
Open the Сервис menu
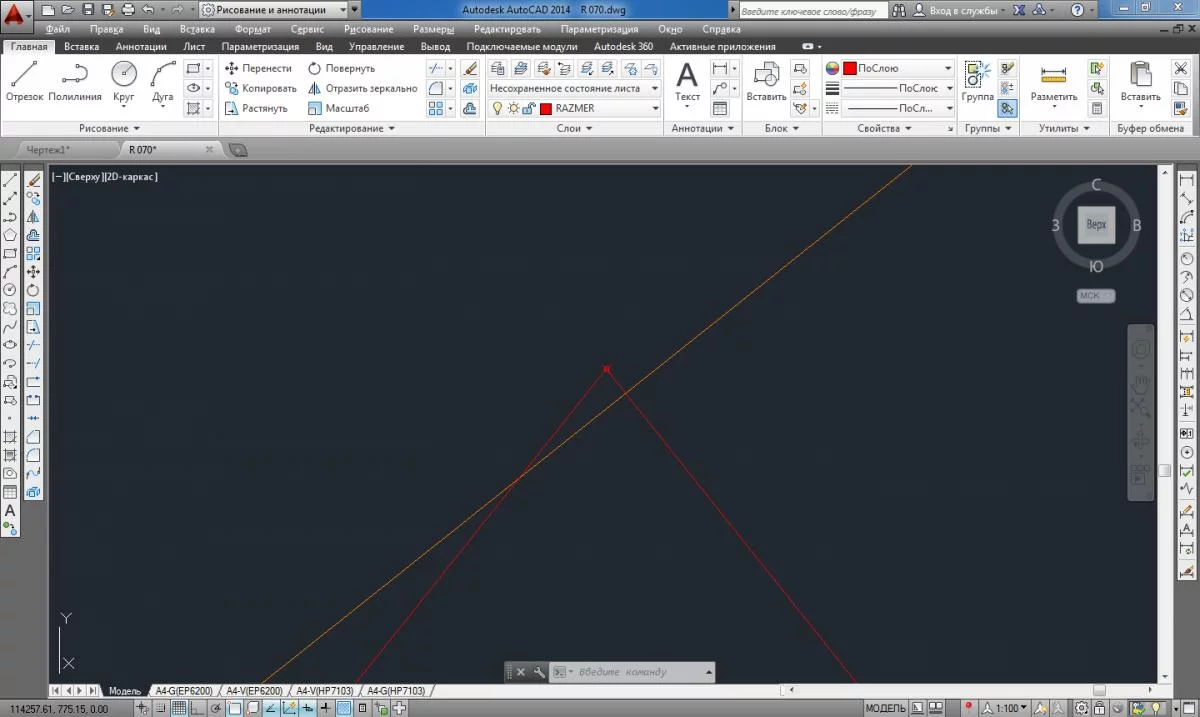(307, 29)
